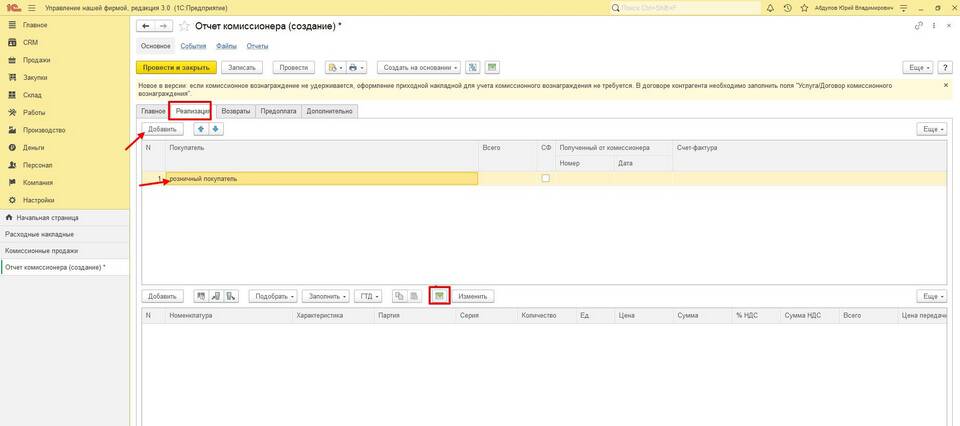Viewport: 960px width, 426px height.
Task: Close the yellow info message banner
Action: click(x=946, y=86)
